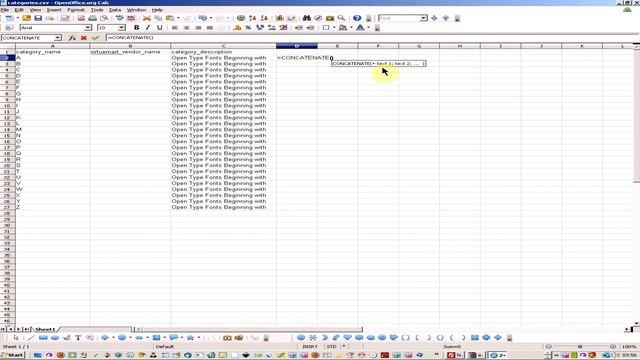Open the Find toolbar search dropdown
The height and width of the screenshot is (360, 640).
(423, 18)
